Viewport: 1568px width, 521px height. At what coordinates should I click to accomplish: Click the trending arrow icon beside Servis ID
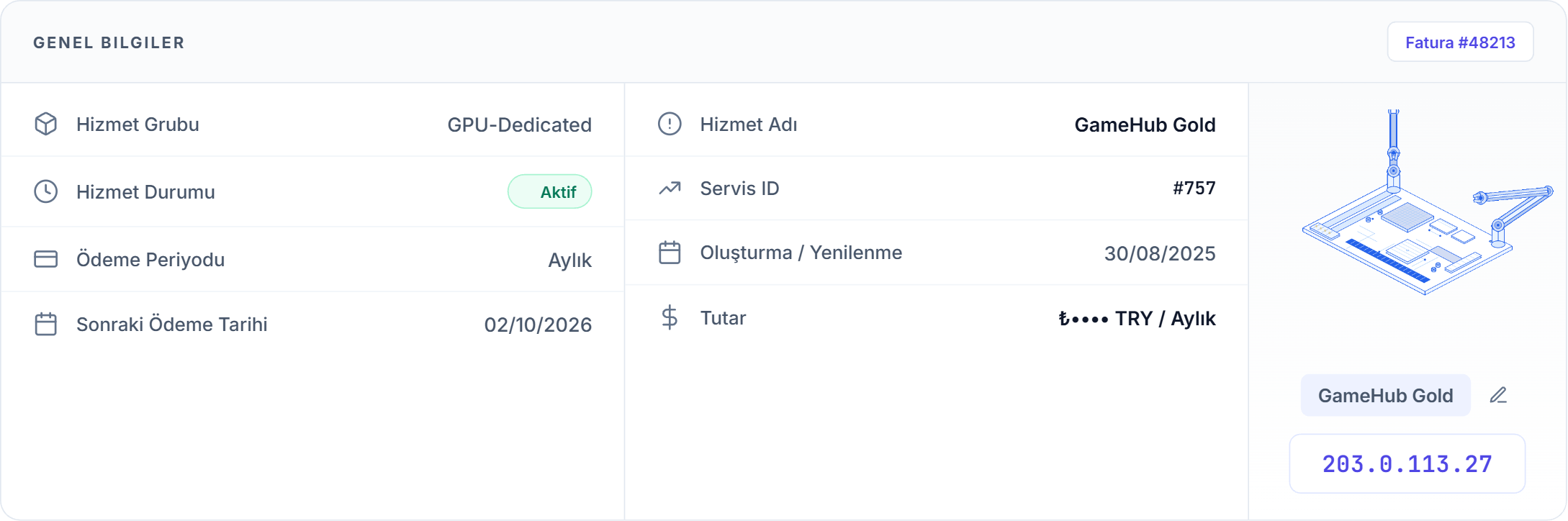pyautogui.click(x=670, y=189)
